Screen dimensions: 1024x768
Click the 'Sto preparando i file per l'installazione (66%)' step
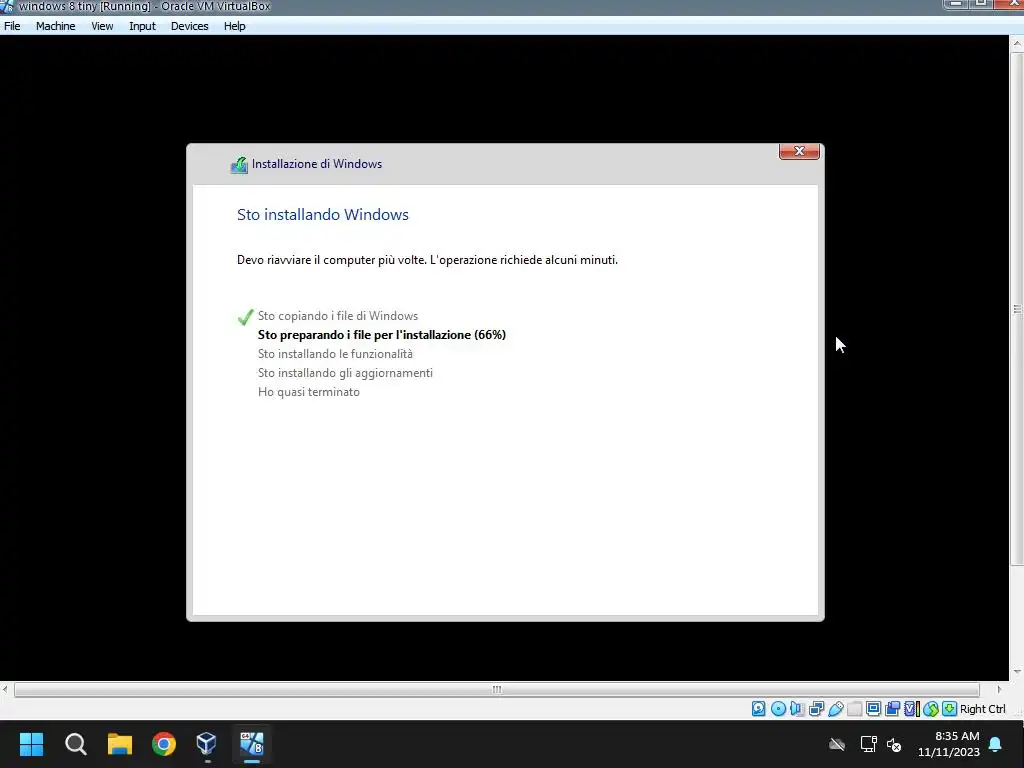click(381, 335)
